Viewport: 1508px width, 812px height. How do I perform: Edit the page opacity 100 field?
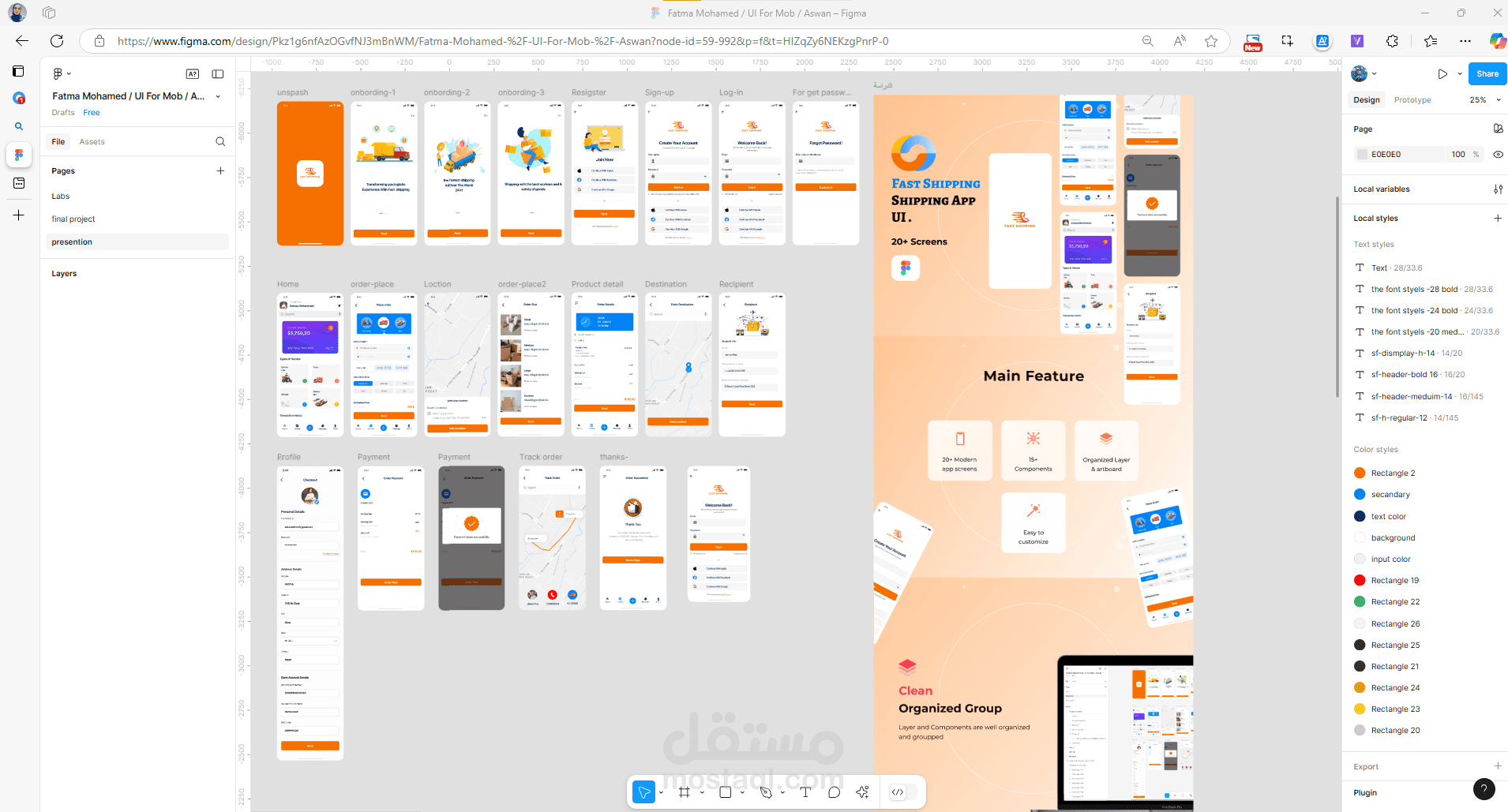1458,155
